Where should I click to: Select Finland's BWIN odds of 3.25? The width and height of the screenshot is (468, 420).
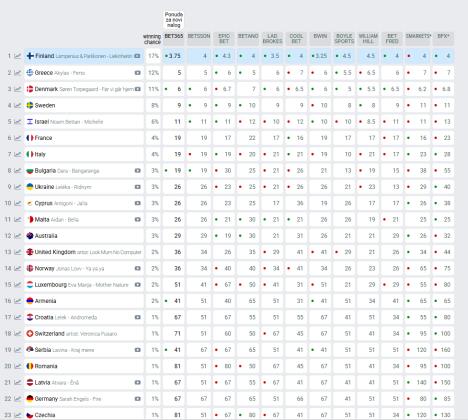[320, 56]
